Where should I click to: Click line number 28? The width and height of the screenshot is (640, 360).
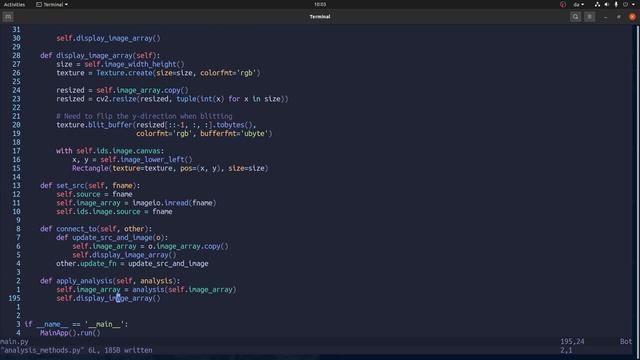coord(16,56)
